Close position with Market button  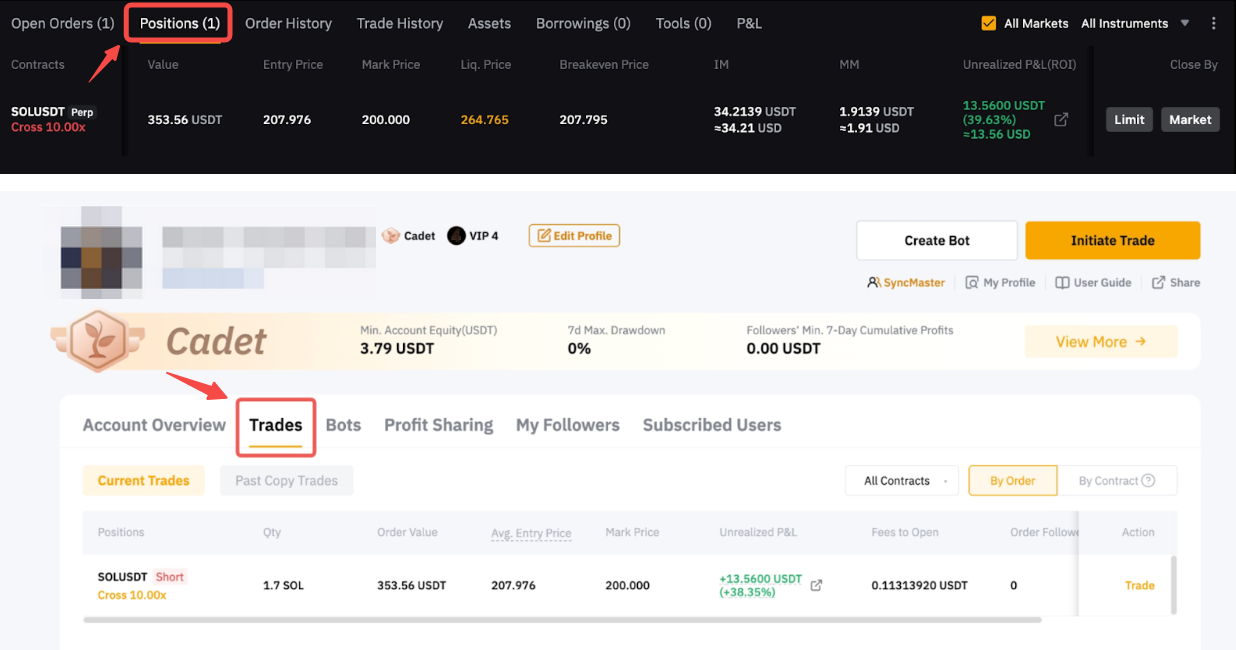[x=1190, y=120]
